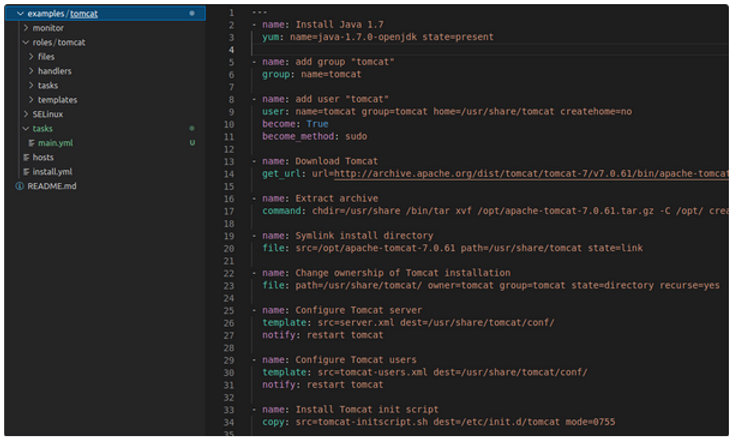
Task: Click 'name=java-1.7.0-openjdk state=present' on line 3
Action: pos(392,37)
